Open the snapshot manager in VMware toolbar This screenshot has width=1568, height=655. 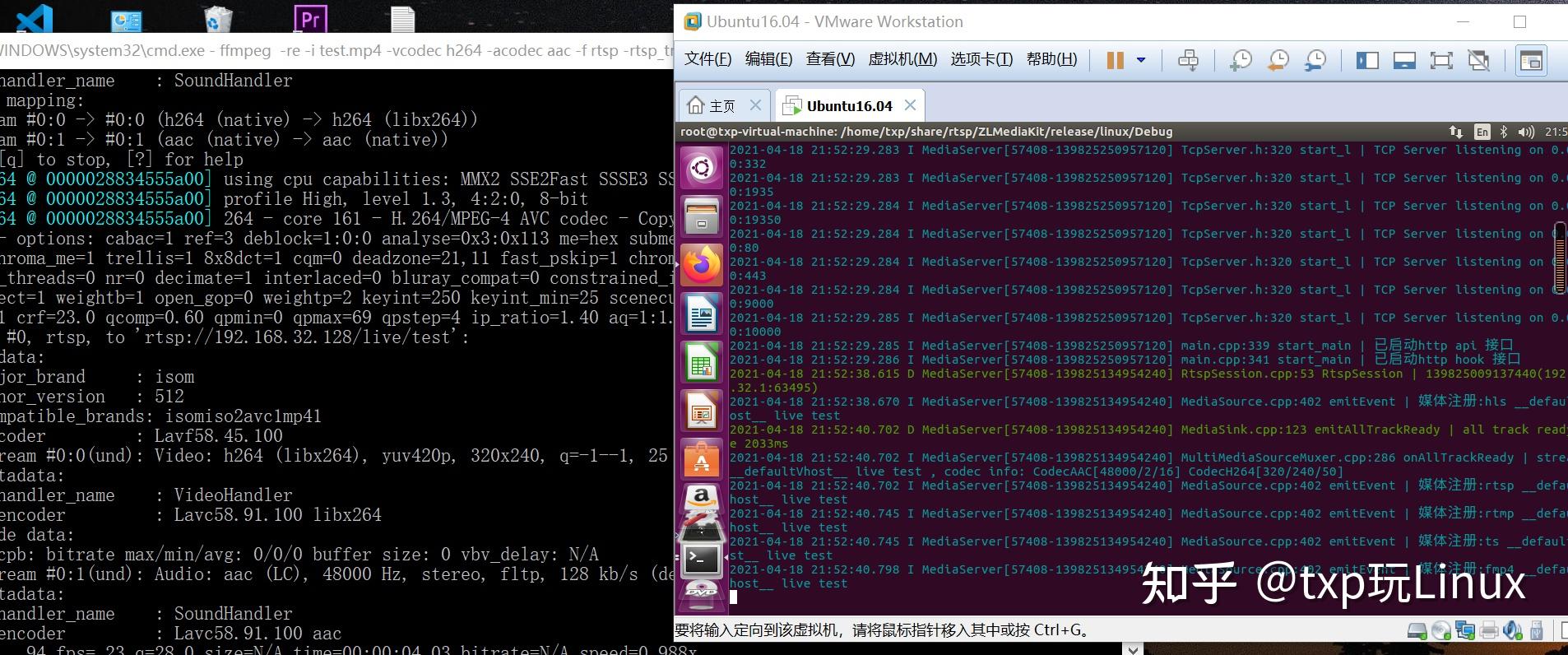[x=1315, y=60]
